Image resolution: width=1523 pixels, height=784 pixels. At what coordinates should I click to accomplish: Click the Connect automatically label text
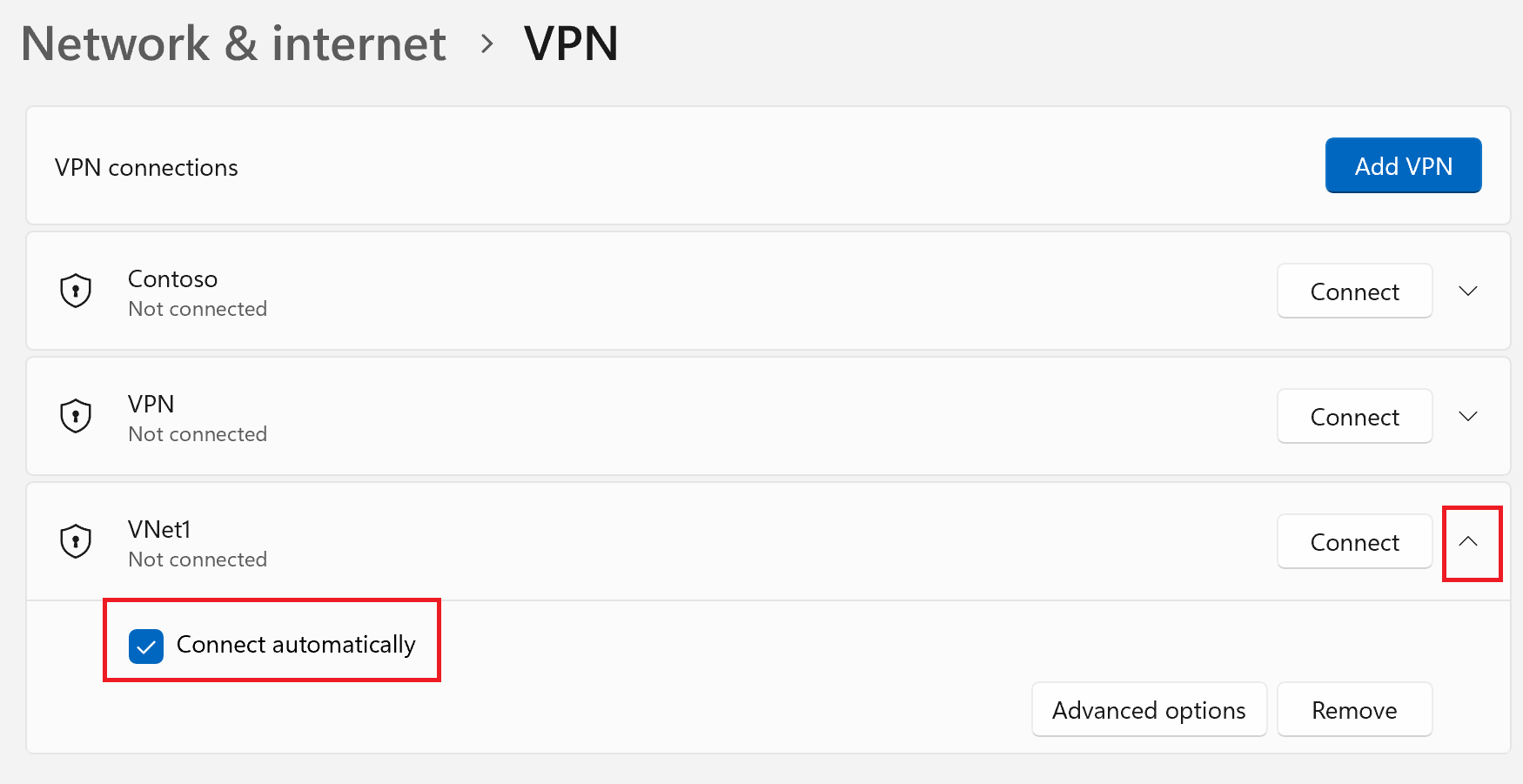[x=296, y=645]
